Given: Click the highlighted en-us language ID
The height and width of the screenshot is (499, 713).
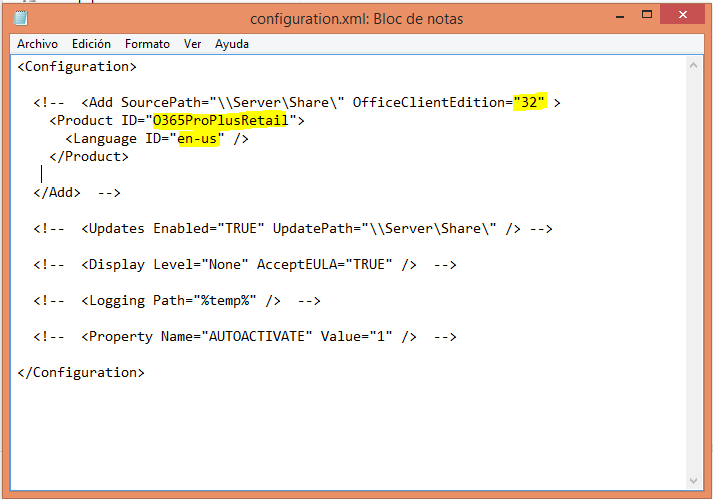Looking at the screenshot, I should (197, 139).
